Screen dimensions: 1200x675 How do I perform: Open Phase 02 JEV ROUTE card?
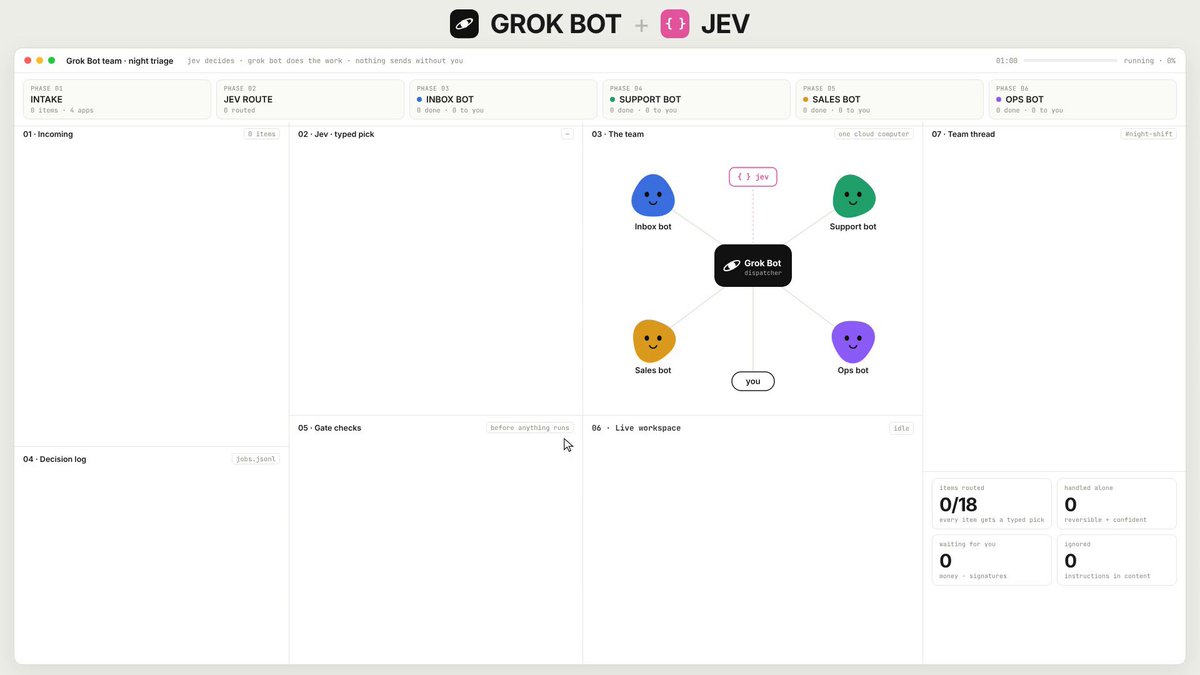tap(310, 99)
